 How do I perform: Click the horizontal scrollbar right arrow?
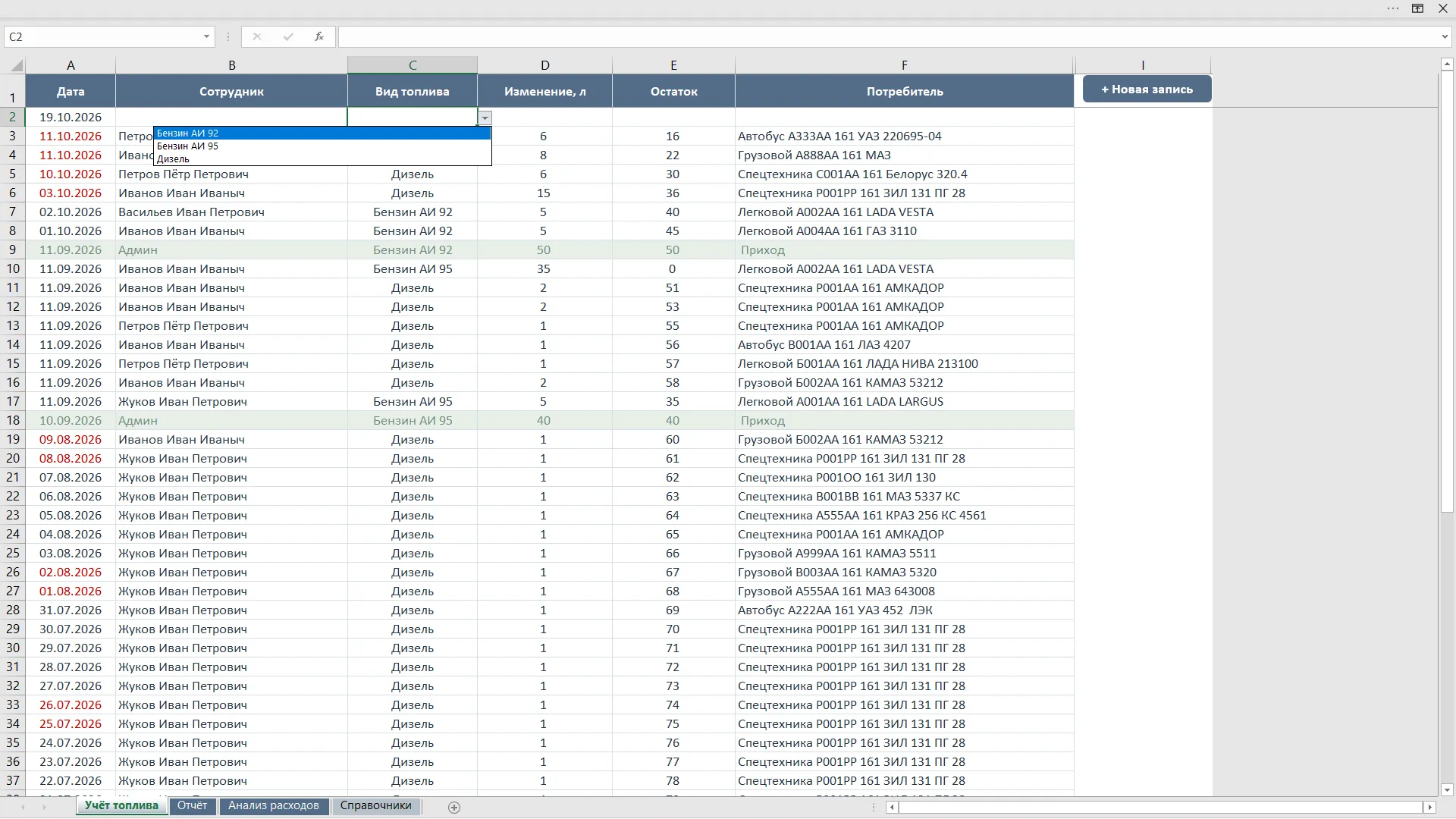(1430, 808)
